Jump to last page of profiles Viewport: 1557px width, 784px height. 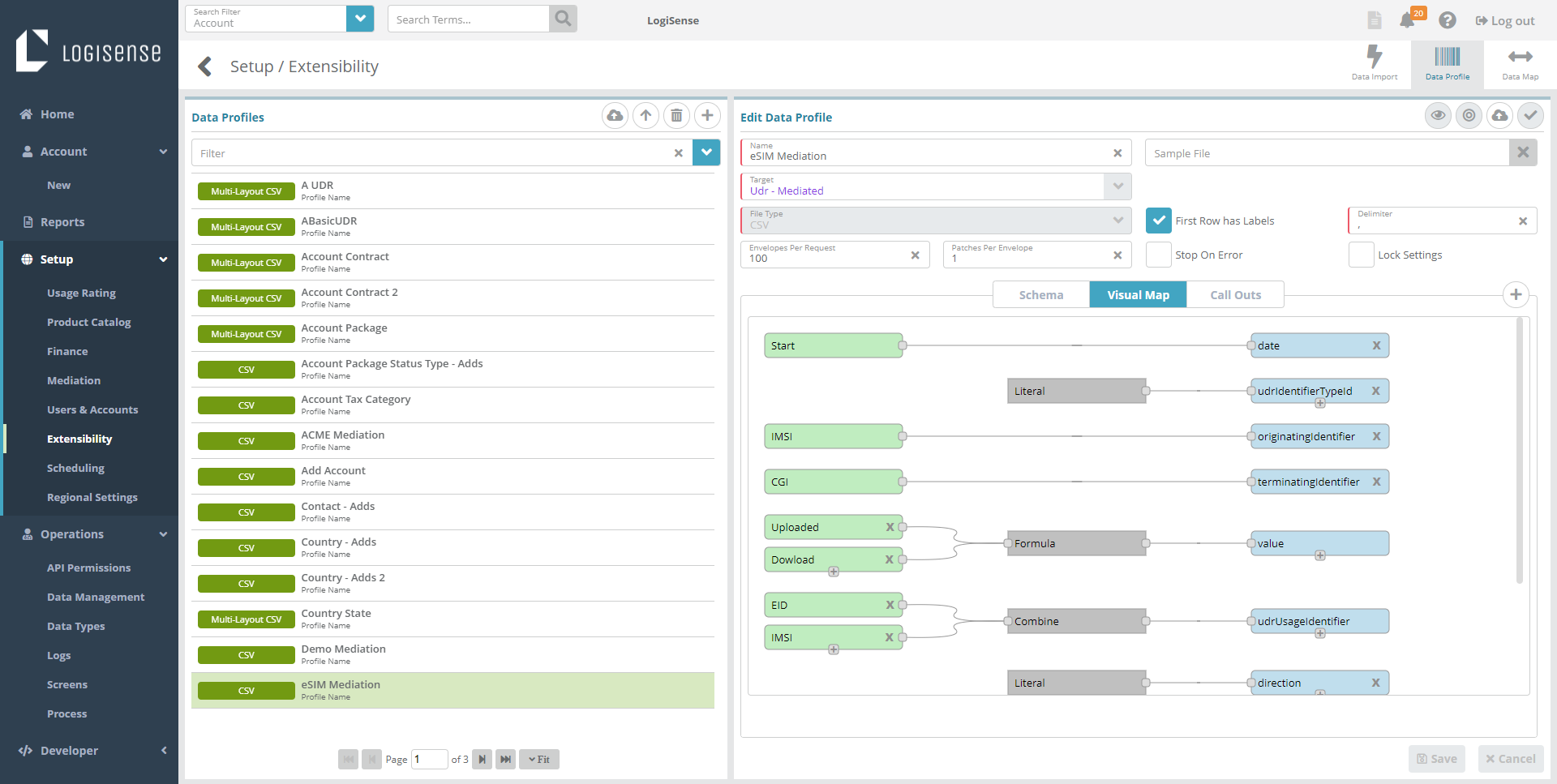[505, 760]
